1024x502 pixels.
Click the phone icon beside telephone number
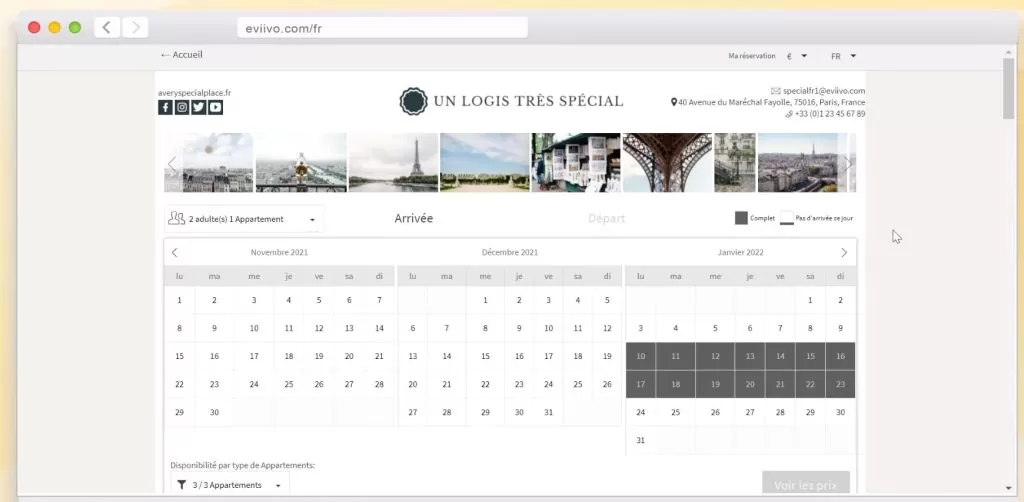point(789,114)
